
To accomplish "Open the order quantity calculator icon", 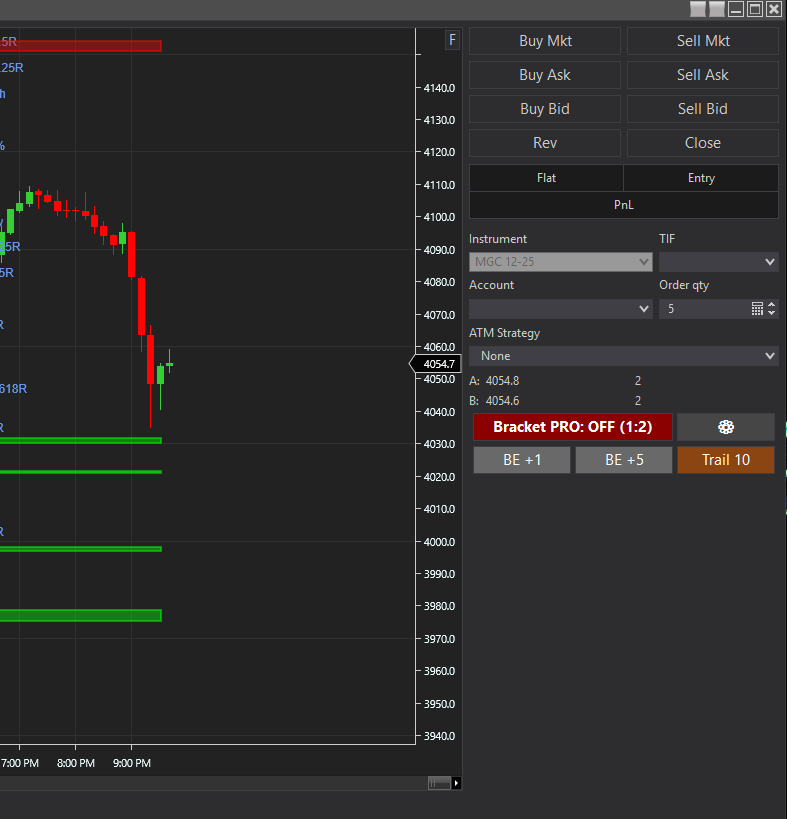I will (757, 309).
